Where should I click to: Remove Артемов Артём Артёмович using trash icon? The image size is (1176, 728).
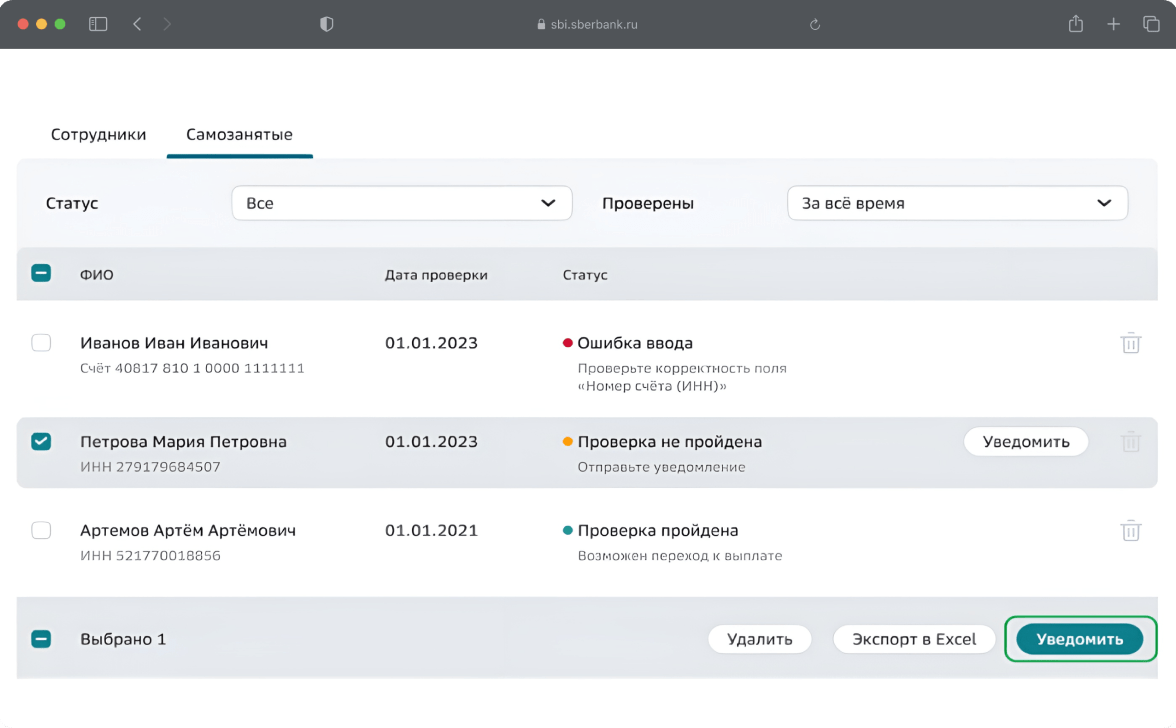[1130, 530]
